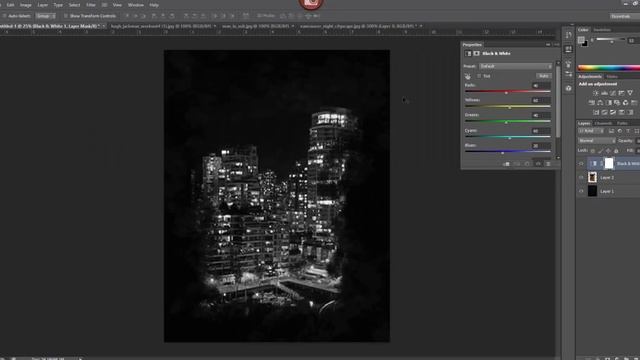Add a Hue/Saturation adjustment
This screenshot has height=360, width=640.
coord(591,103)
